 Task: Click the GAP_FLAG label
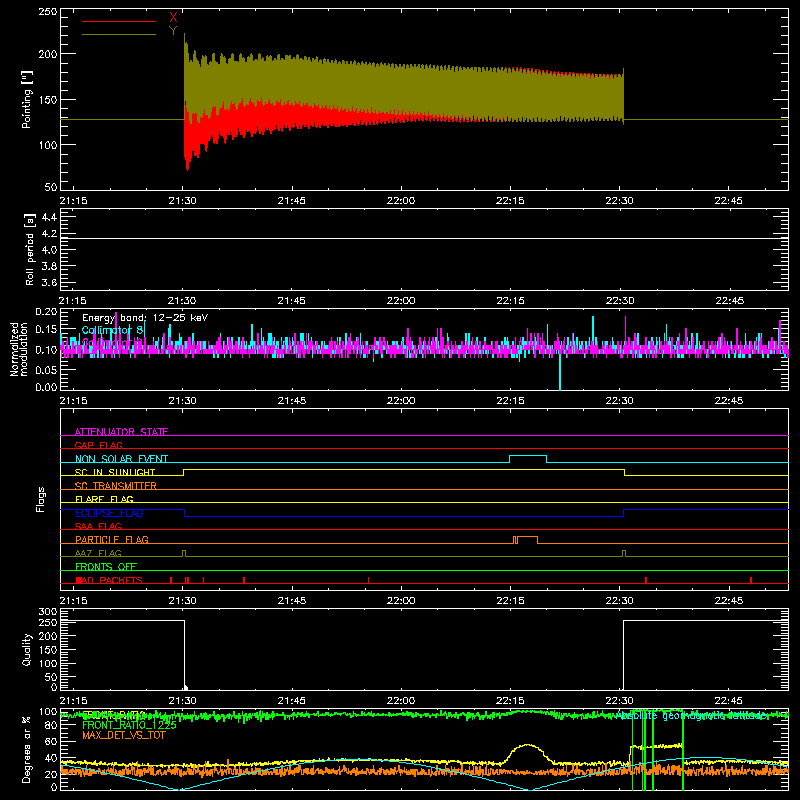(98, 445)
